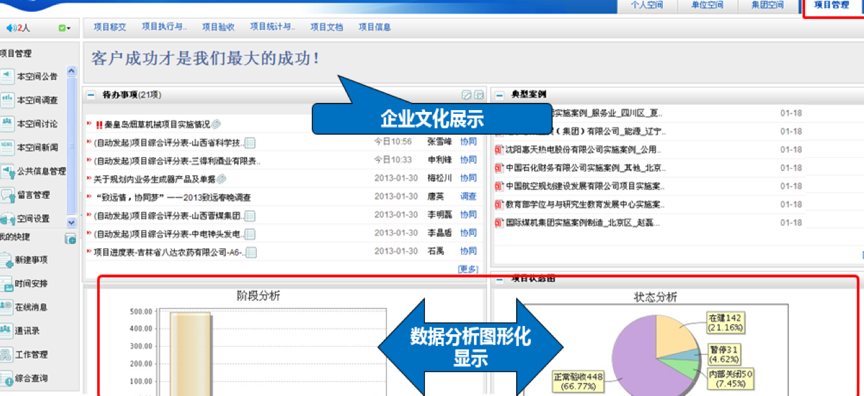Click the edit icon in 待办事项 header
Screen dimensions: 864x396
click(x=466, y=95)
